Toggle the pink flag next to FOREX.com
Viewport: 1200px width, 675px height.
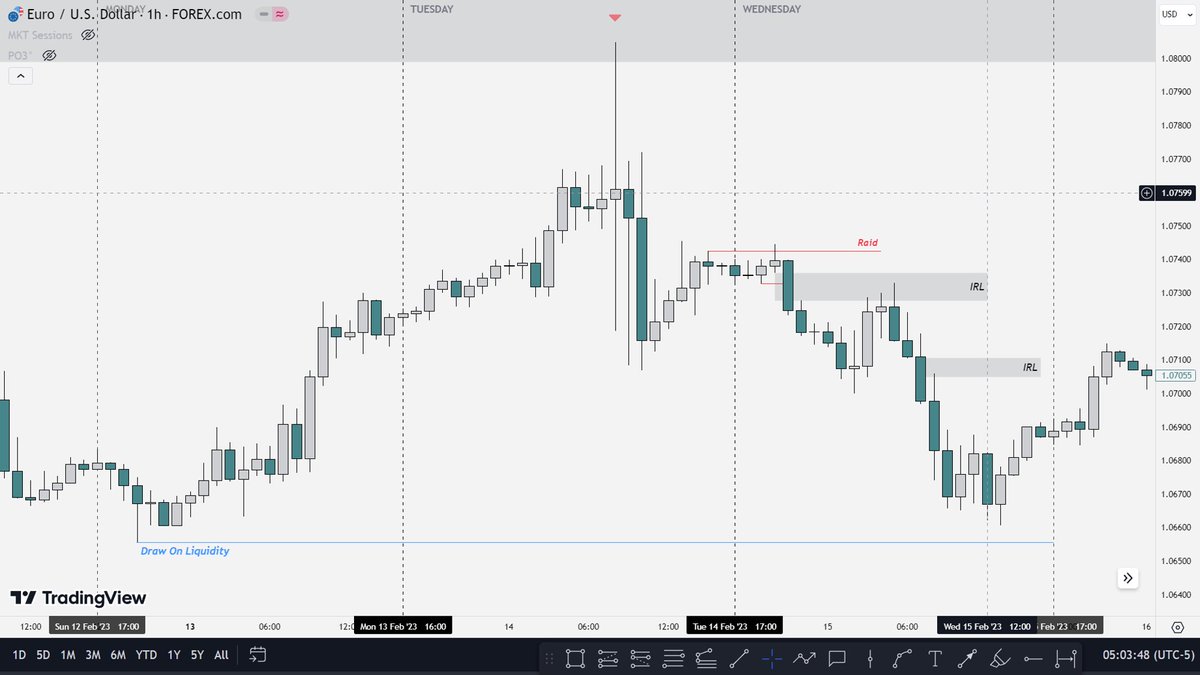281,14
